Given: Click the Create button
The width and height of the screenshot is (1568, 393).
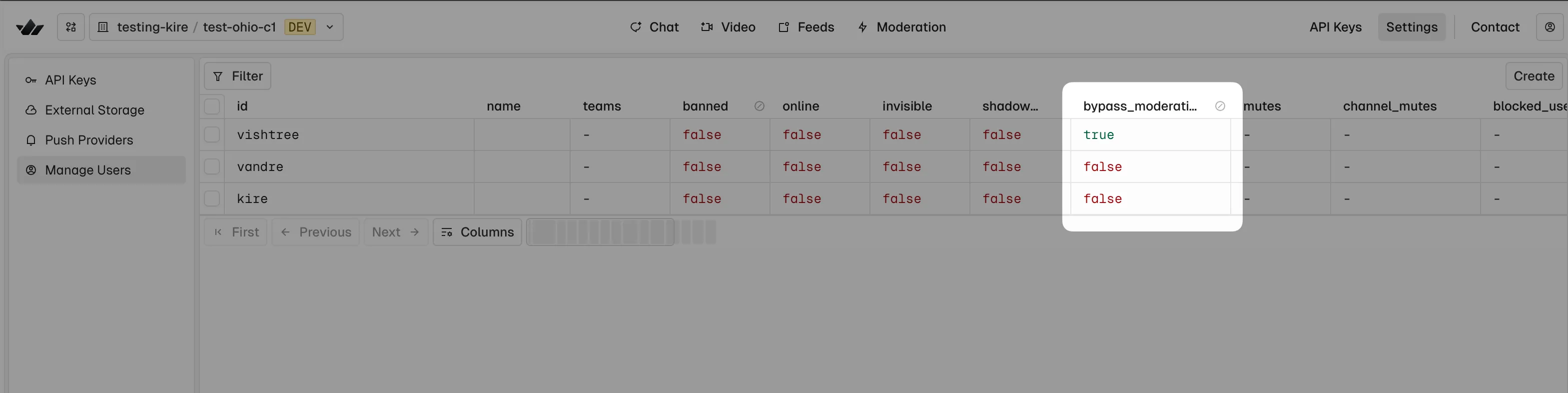Looking at the screenshot, I should 1534,75.
